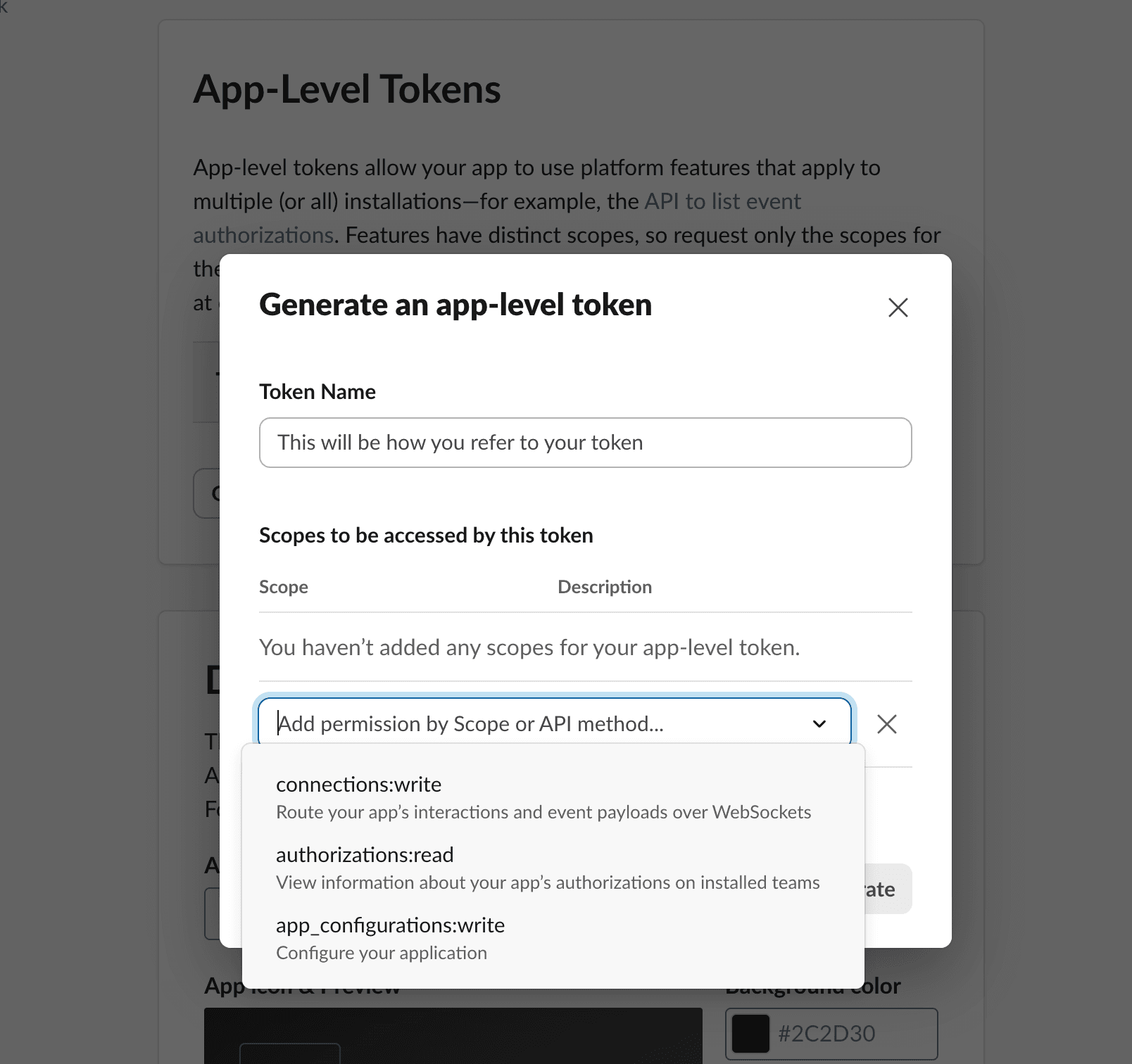Screen dimensions: 1132x1064
Task: Close the Generate an app-level token dialog
Action: (898, 308)
